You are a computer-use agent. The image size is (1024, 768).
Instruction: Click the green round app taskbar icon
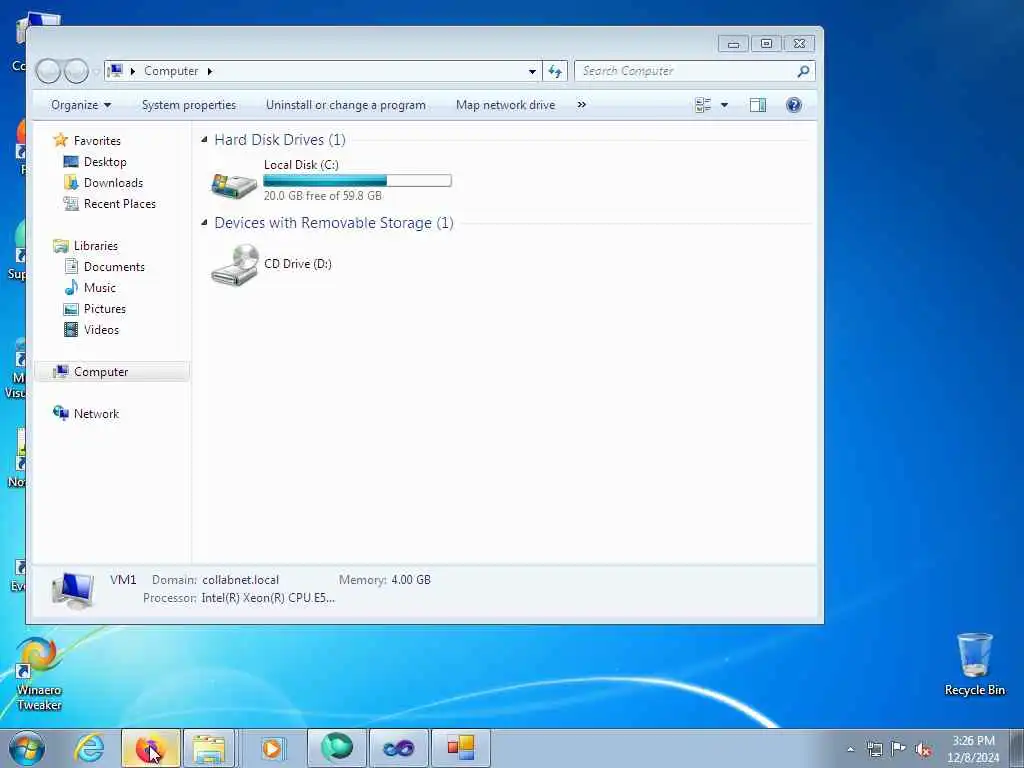[336, 748]
